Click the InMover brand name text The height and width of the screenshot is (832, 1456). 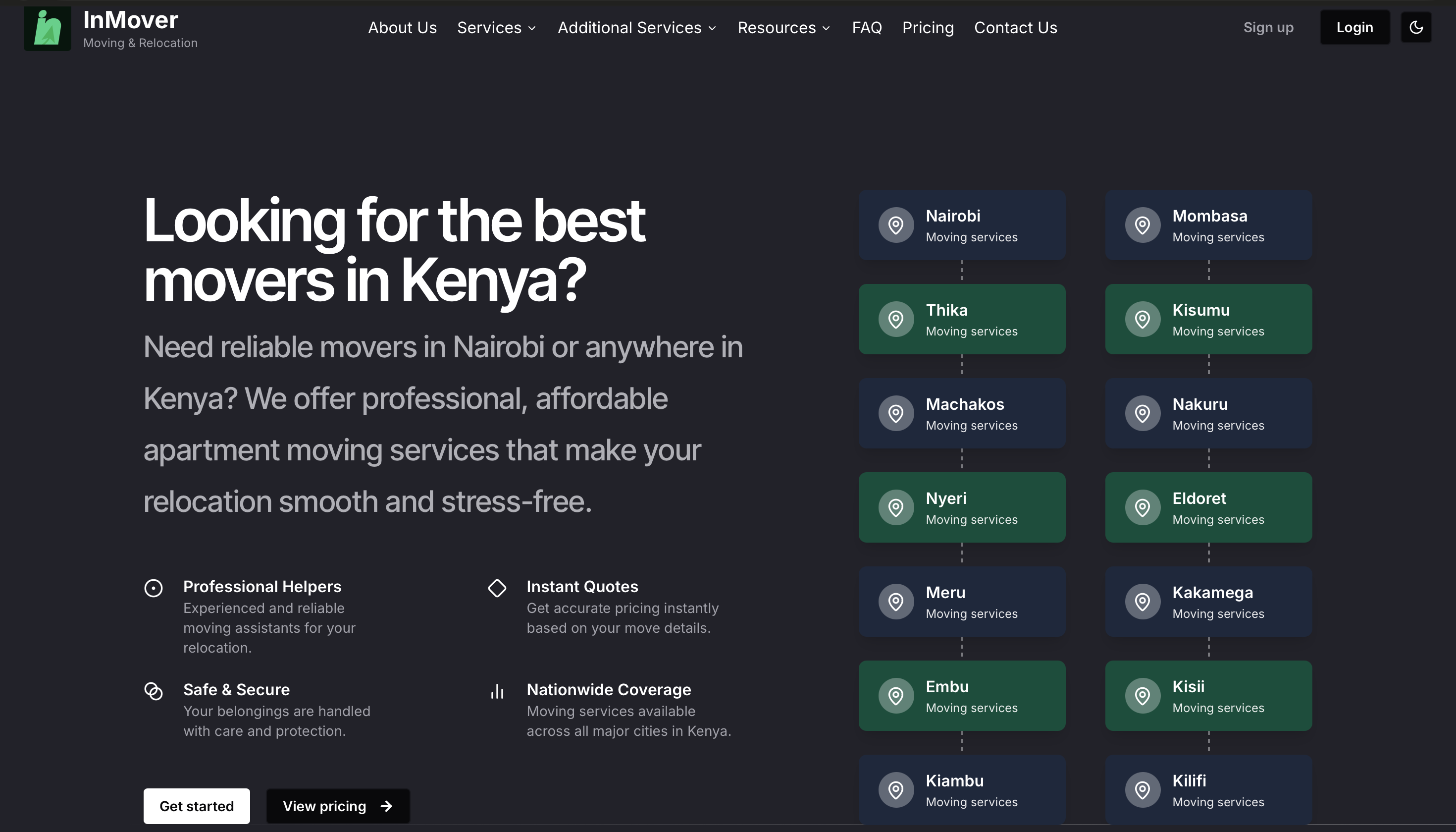[x=131, y=20]
